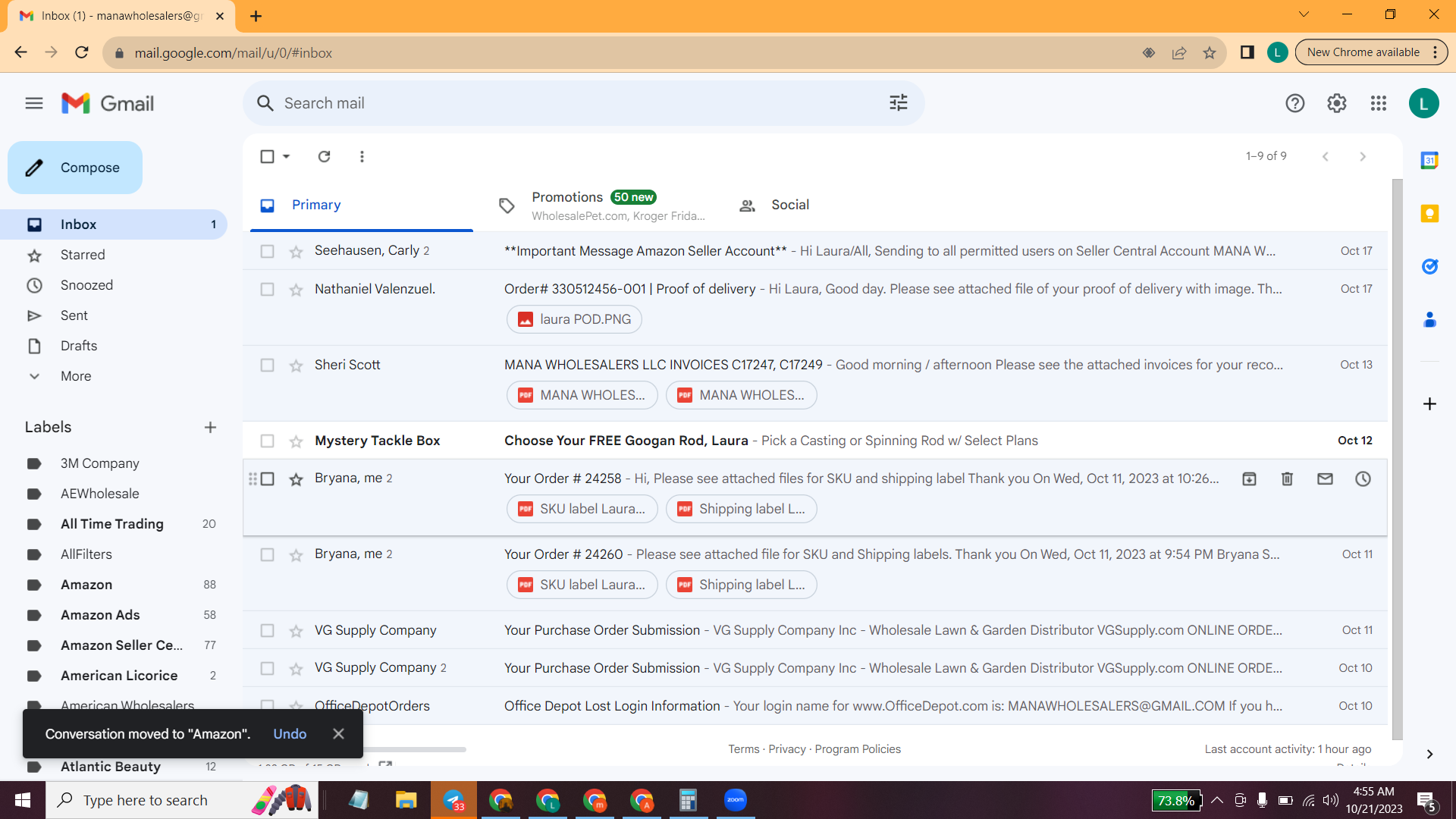Open the Google account avatar in Gmail header

tap(1423, 103)
